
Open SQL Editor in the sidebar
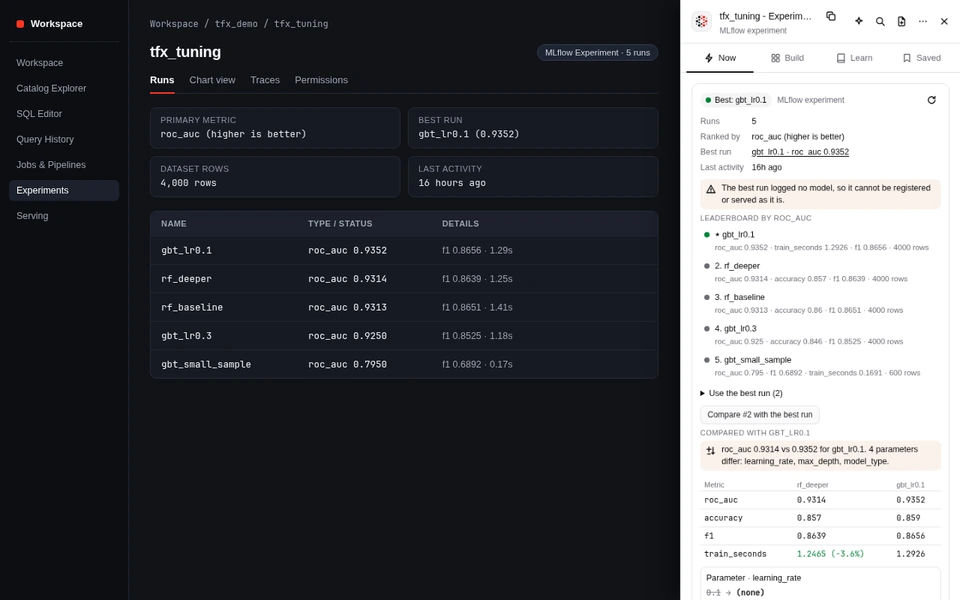coord(64,114)
